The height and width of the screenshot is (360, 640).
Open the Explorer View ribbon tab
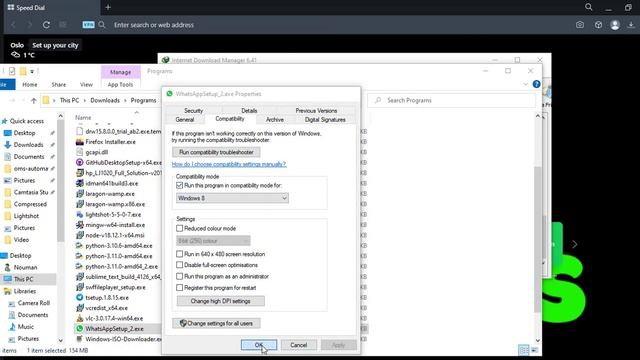[86, 84]
